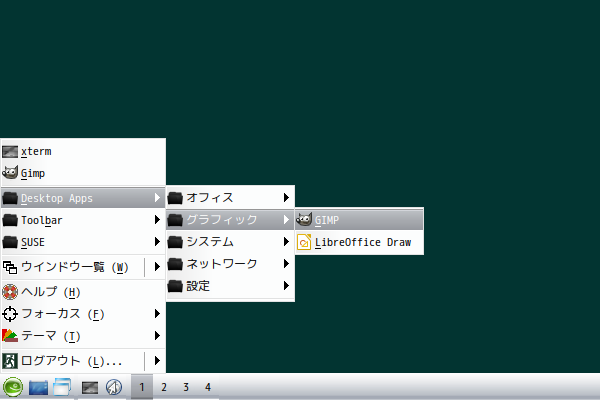Launch xterm from the menu
Screen dimensions: 600x400
pos(83,152)
